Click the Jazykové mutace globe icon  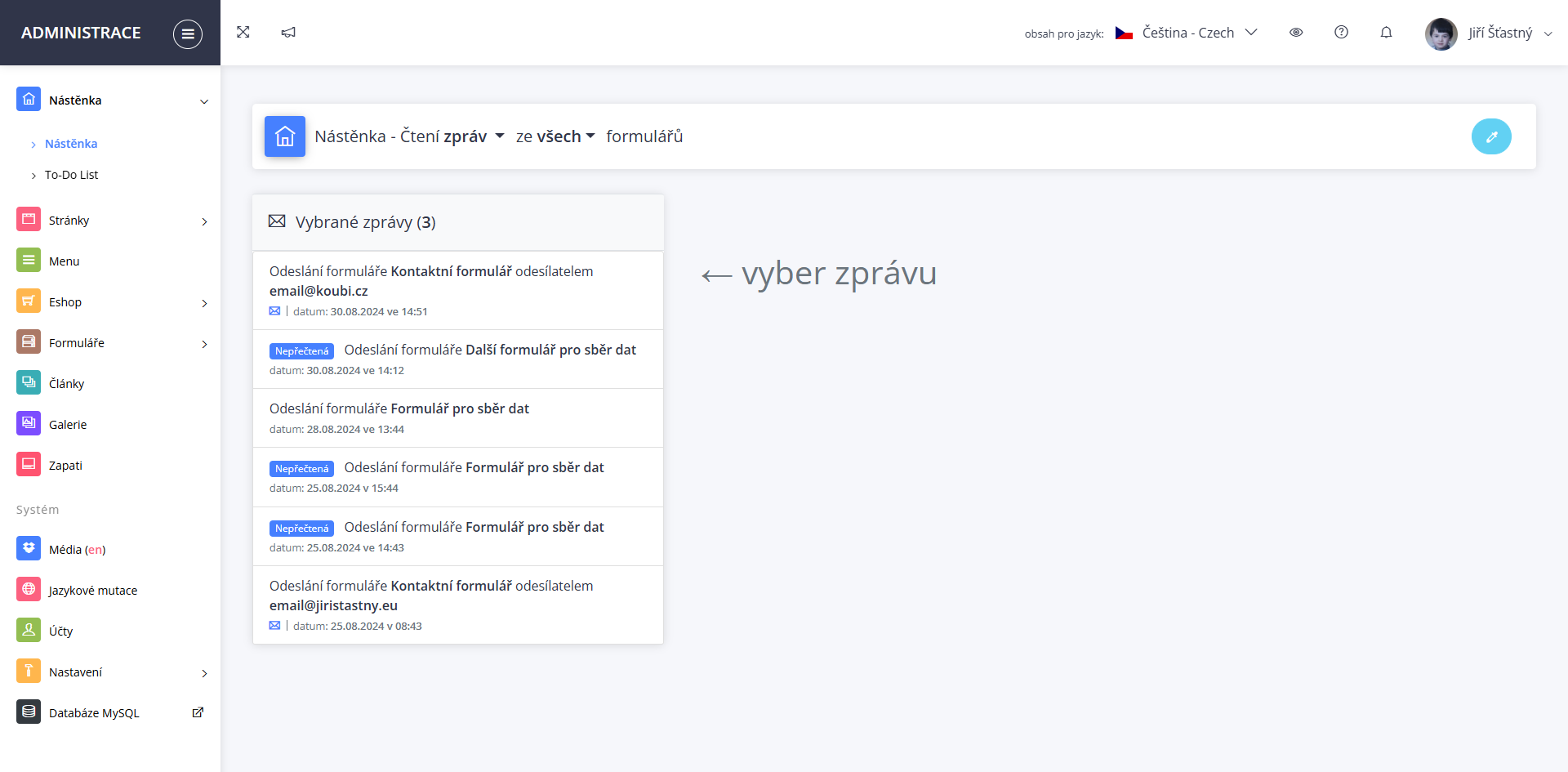29,589
